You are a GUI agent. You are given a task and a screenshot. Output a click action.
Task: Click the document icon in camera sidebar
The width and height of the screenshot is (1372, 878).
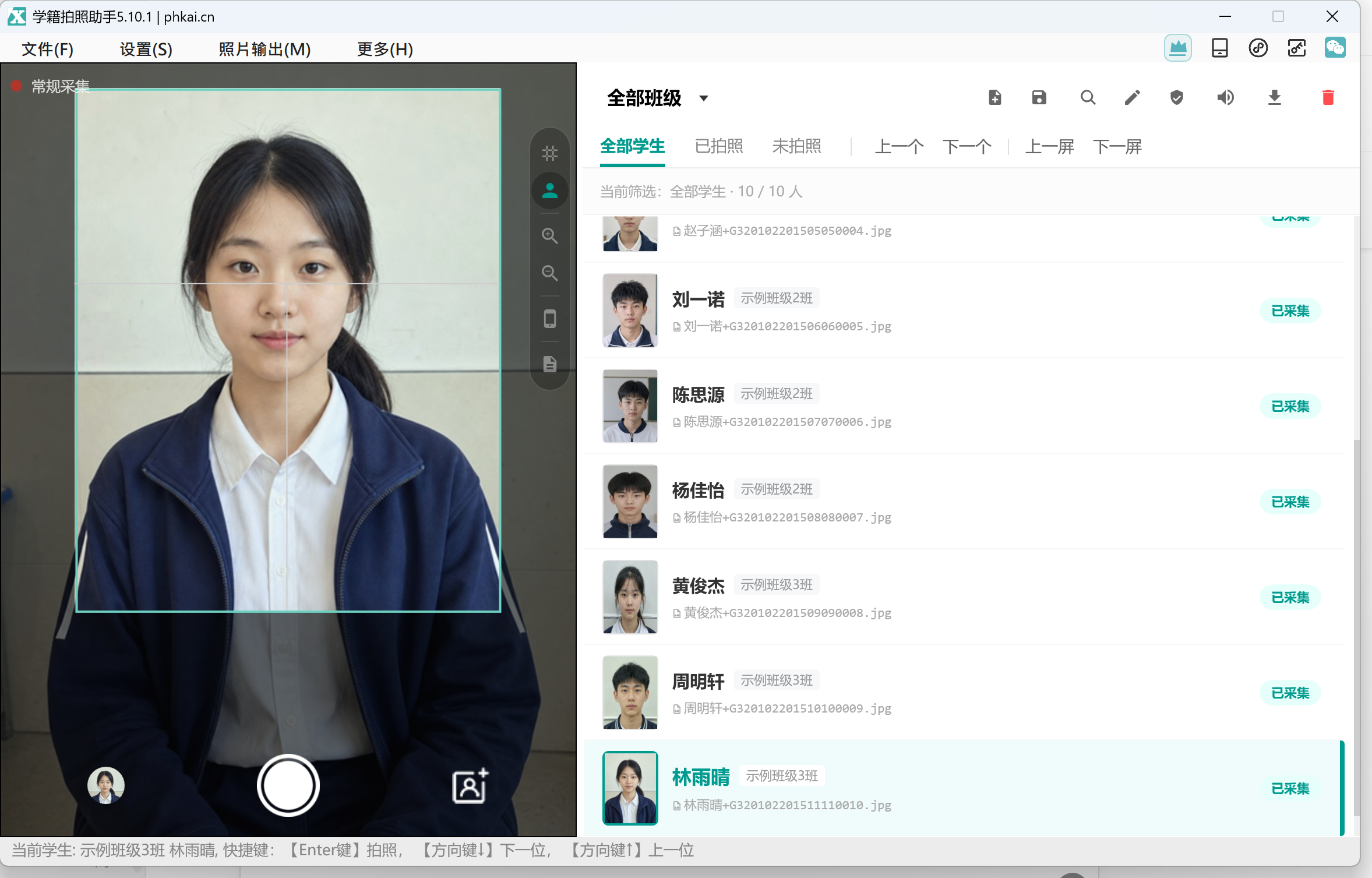pos(549,364)
